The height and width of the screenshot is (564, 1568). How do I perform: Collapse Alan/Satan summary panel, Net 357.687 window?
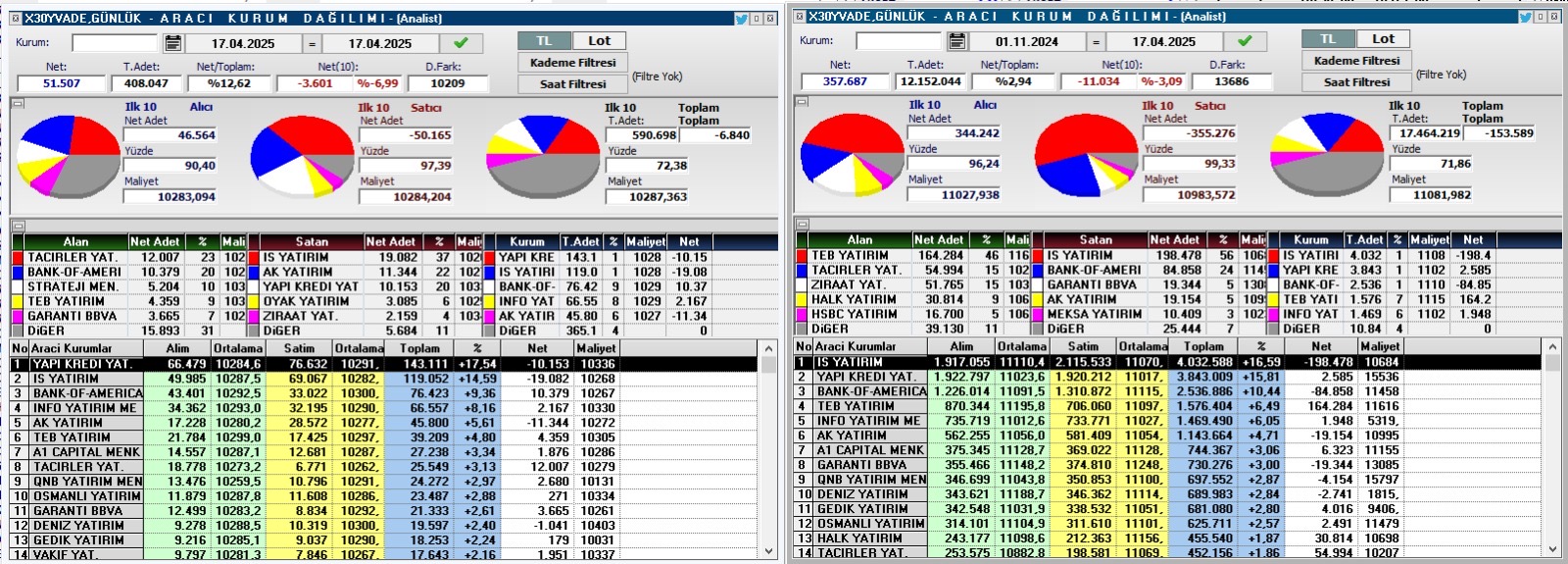coord(801,224)
